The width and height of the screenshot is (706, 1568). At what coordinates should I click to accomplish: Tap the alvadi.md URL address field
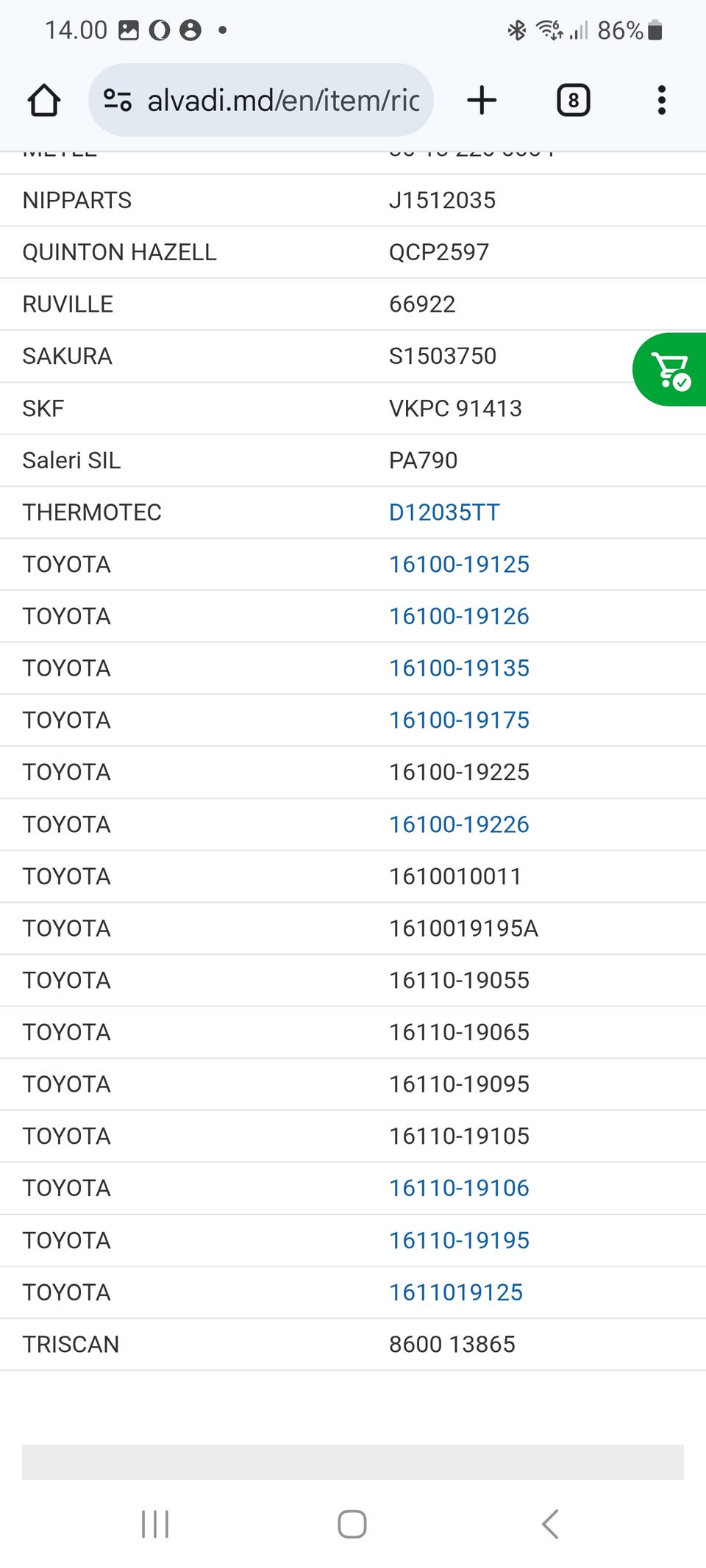coord(283,100)
